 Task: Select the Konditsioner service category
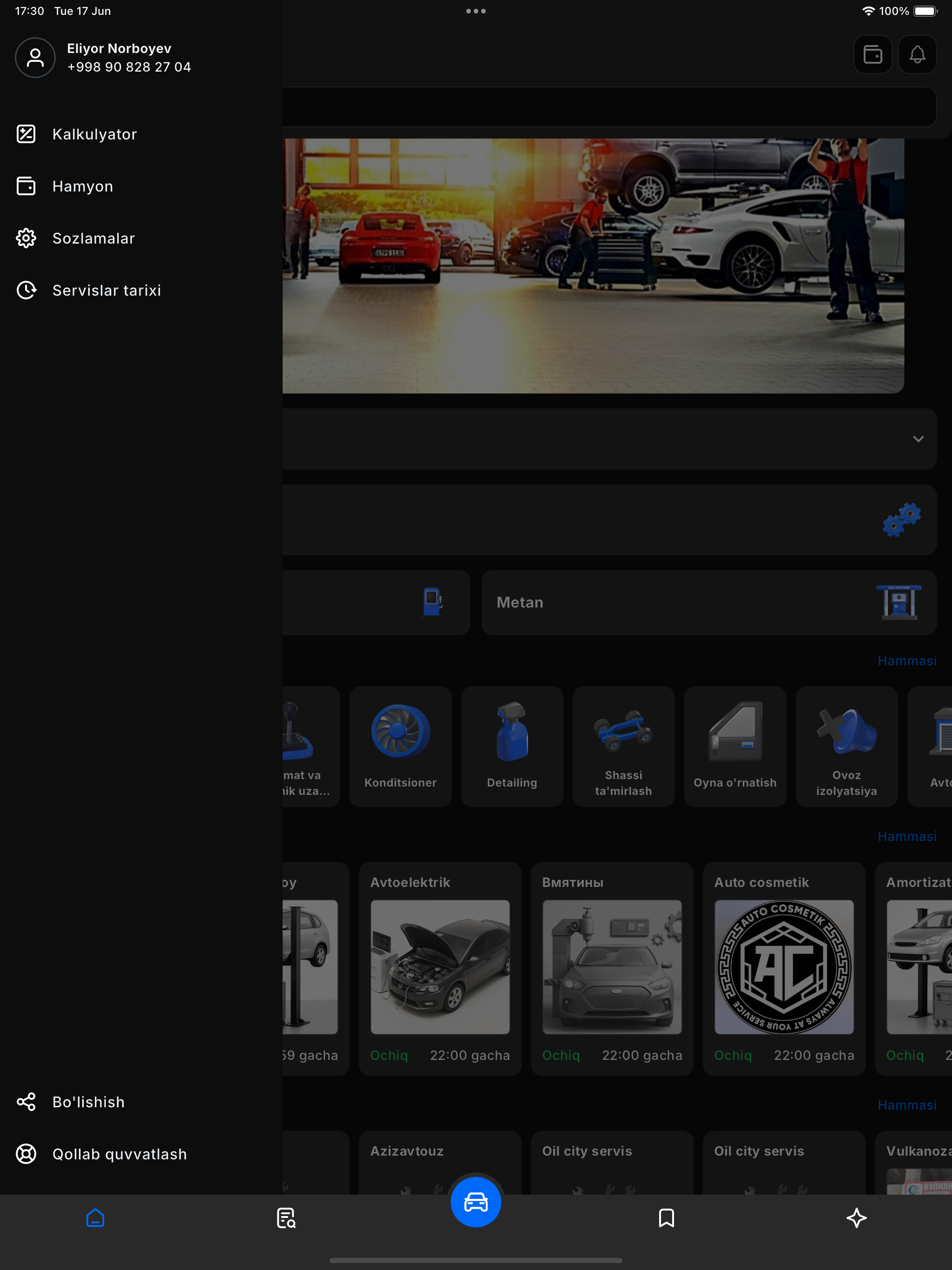tap(401, 747)
